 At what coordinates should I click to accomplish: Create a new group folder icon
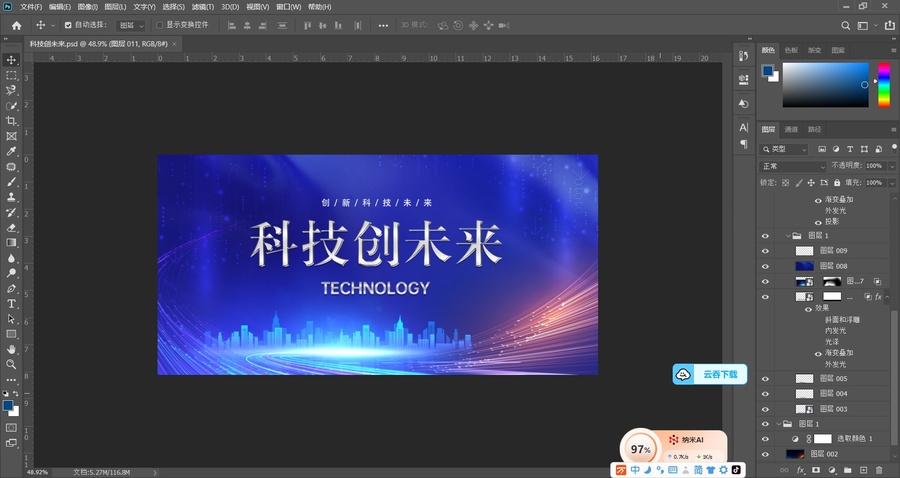[847, 470]
